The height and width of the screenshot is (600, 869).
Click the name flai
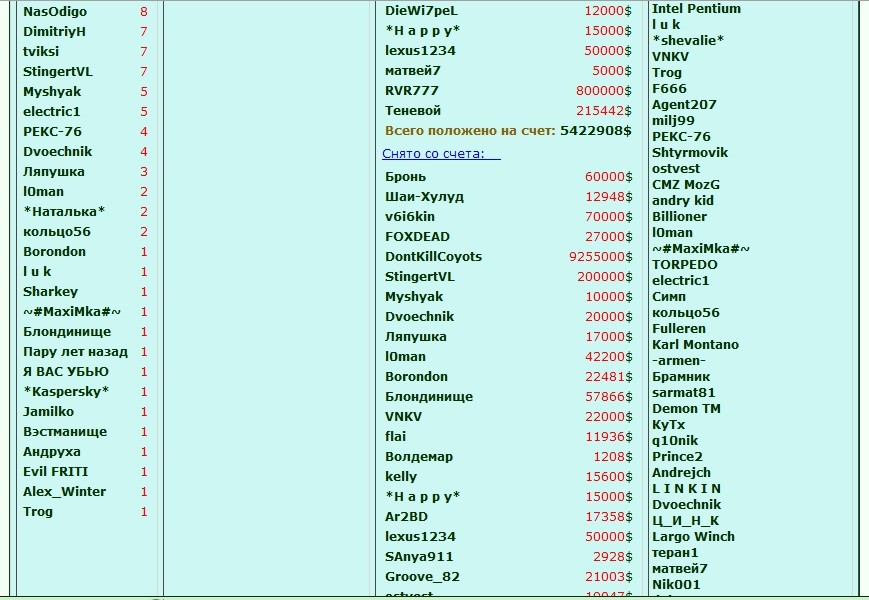396,437
